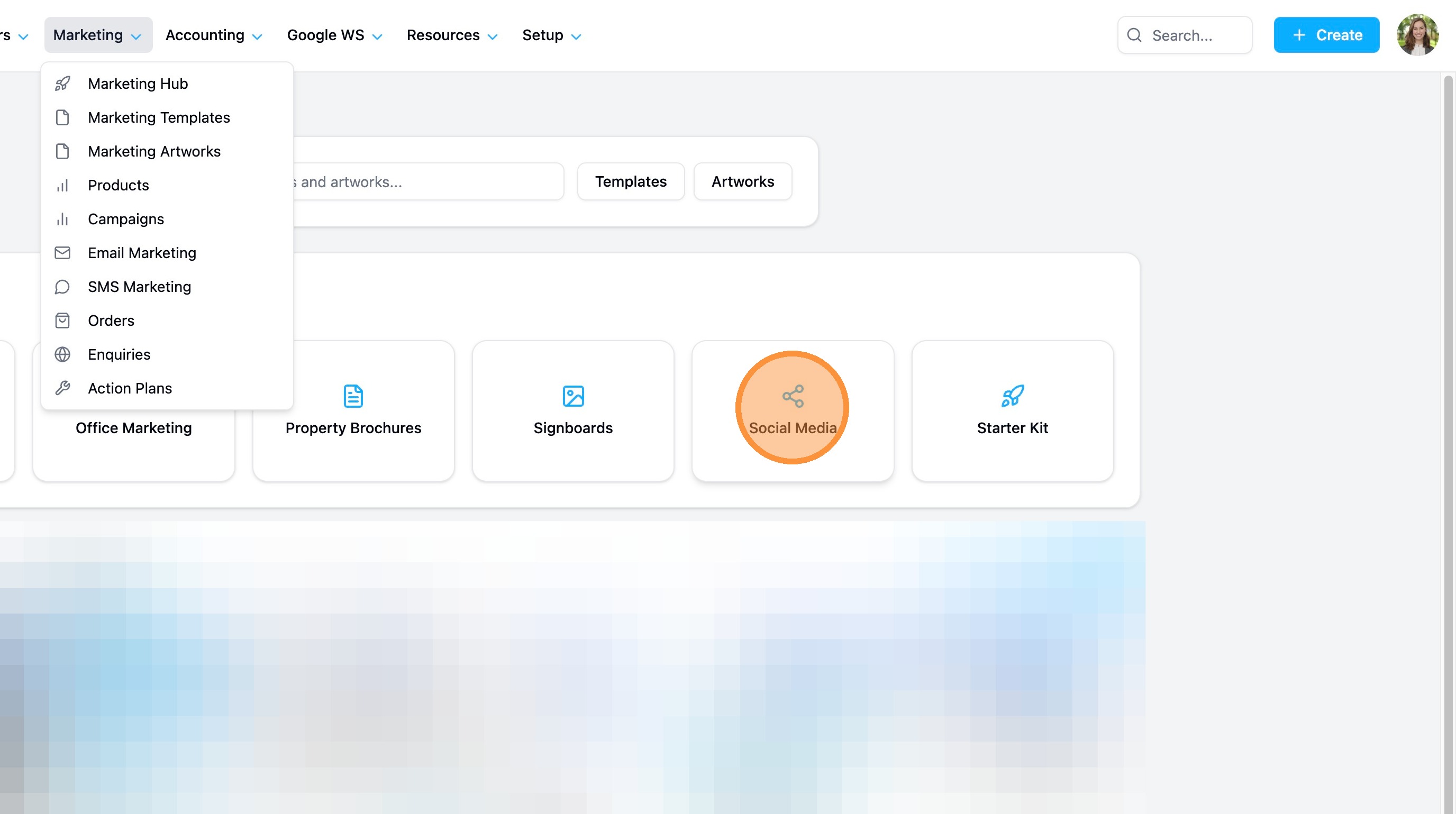The image size is (1456, 814).
Task: Click the Property Brochures document icon
Action: click(353, 396)
